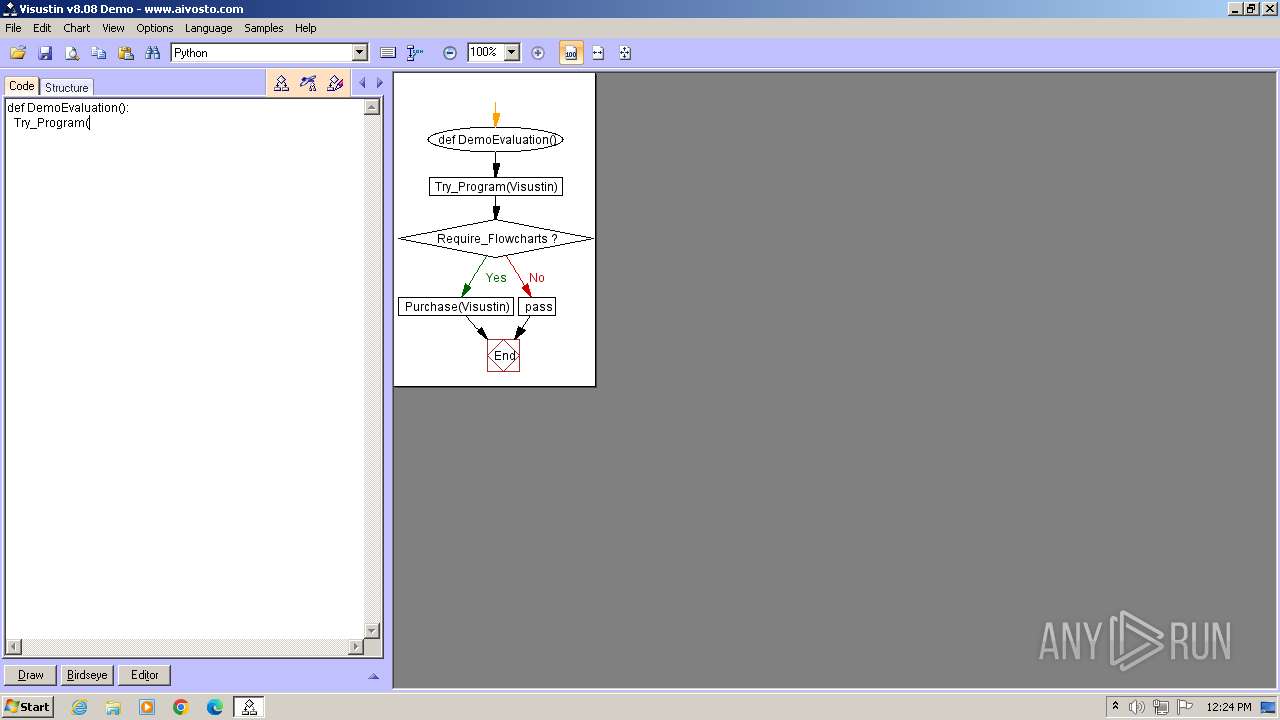Click the Draw button
Image resolution: width=1280 pixels, height=720 pixels.
click(x=31, y=675)
